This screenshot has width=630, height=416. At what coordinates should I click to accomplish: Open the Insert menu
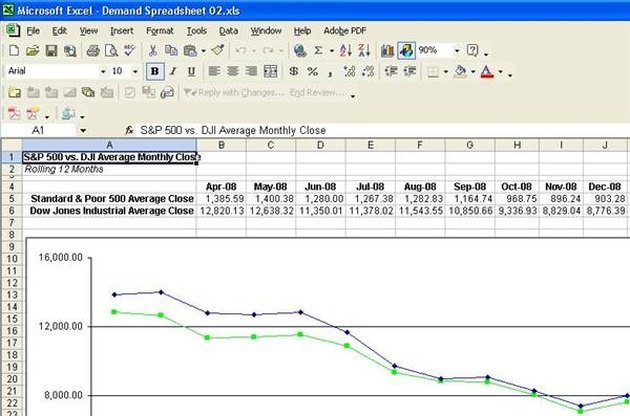coord(121,31)
